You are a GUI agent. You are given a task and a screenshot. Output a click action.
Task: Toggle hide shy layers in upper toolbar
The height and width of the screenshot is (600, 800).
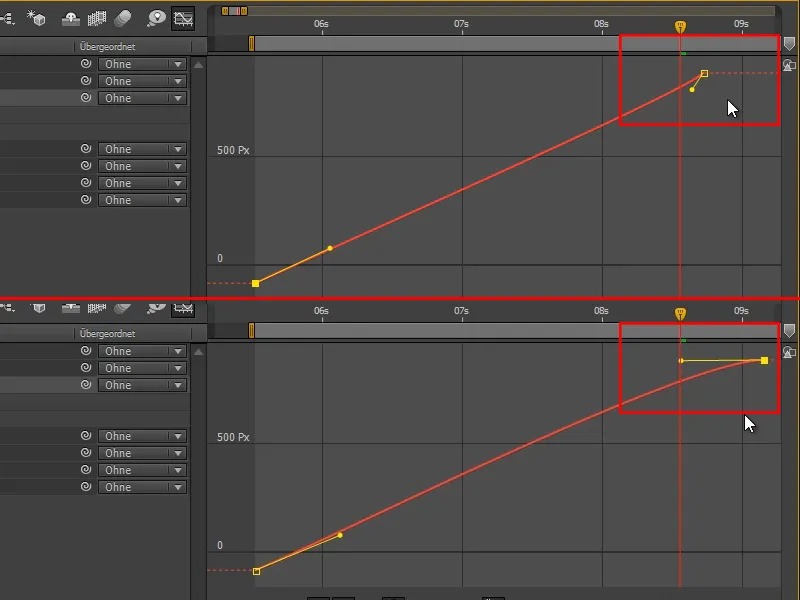70,19
